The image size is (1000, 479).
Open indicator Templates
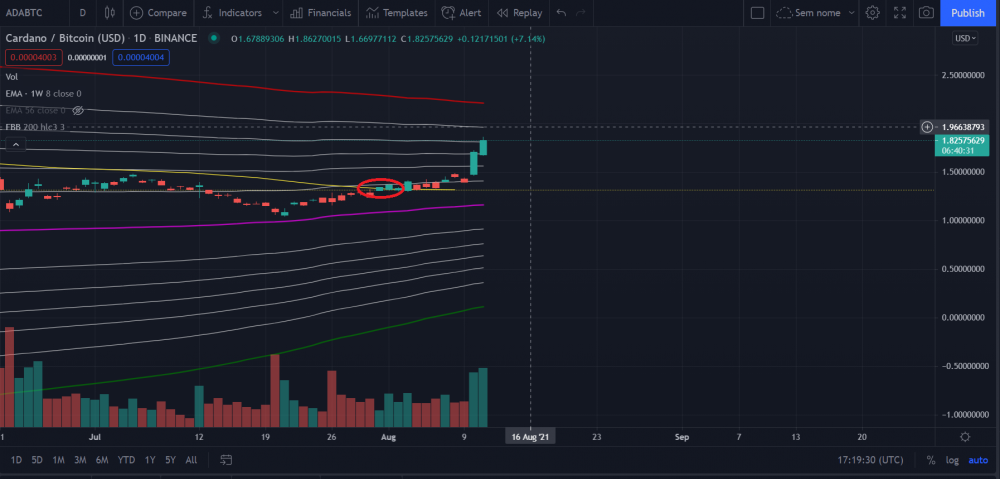click(x=397, y=13)
